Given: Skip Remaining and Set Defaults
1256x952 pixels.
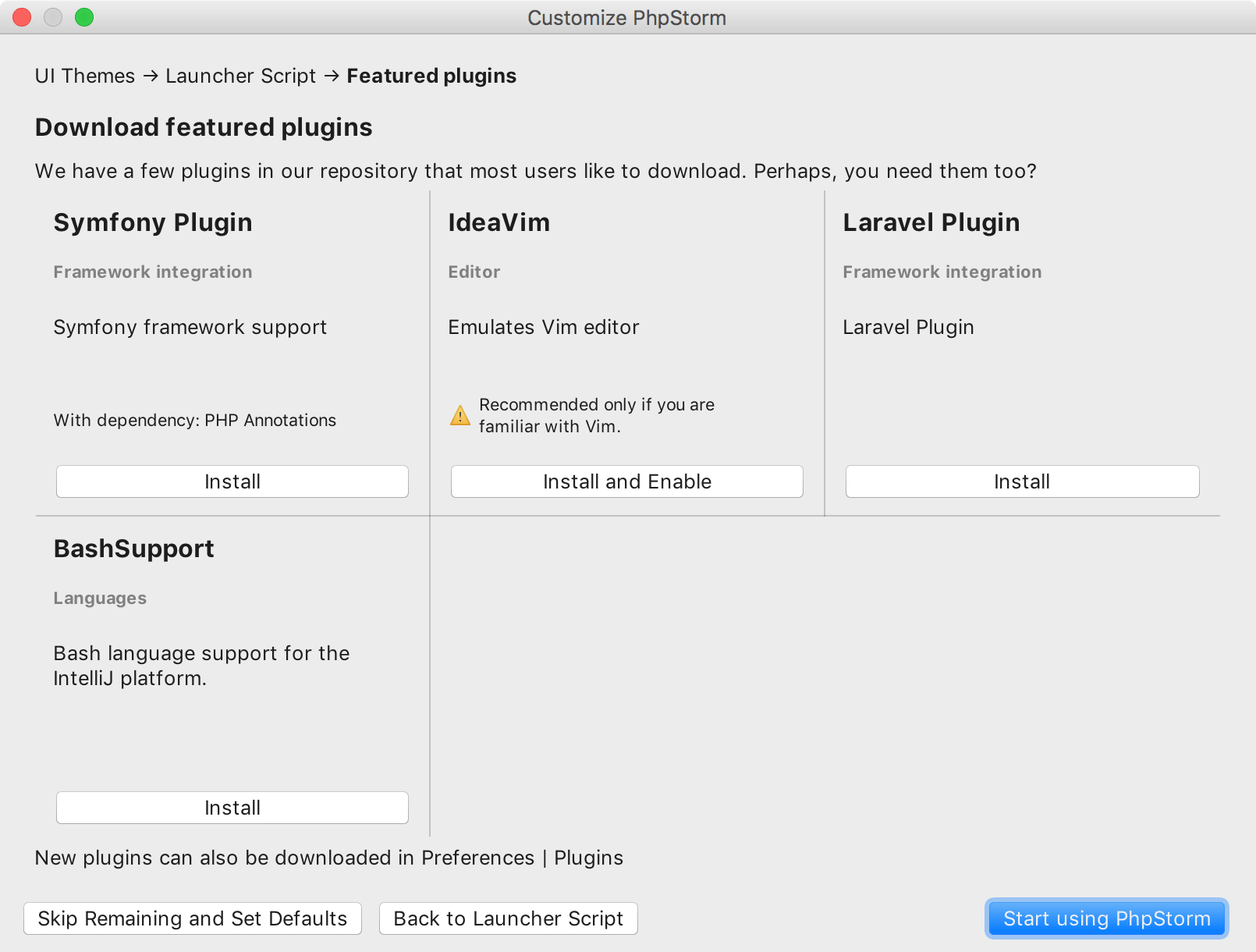Looking at the screenshot, I should click(x=192, y=918).
